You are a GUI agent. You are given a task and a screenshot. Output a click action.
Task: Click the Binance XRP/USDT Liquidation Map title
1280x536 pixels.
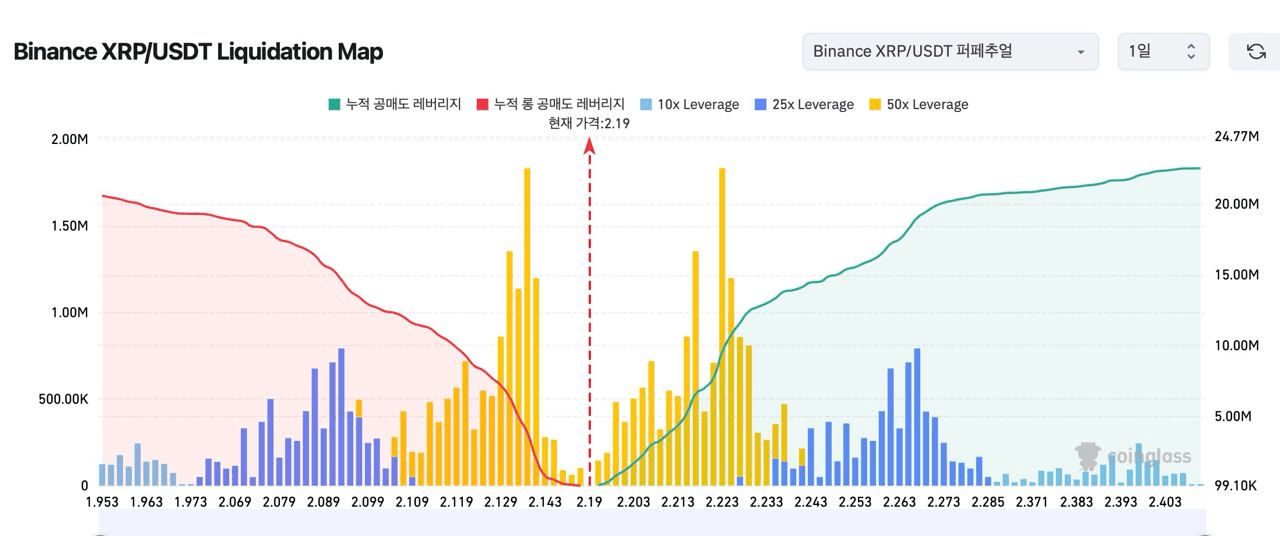click(198, 51)
